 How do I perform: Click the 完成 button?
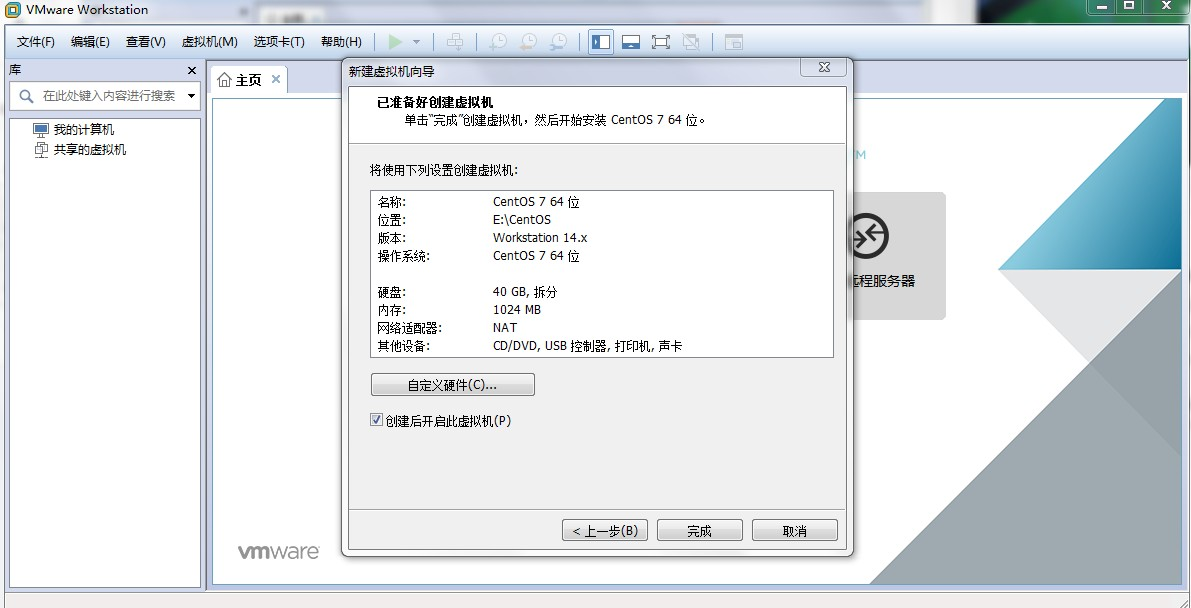tap(700, 530)
